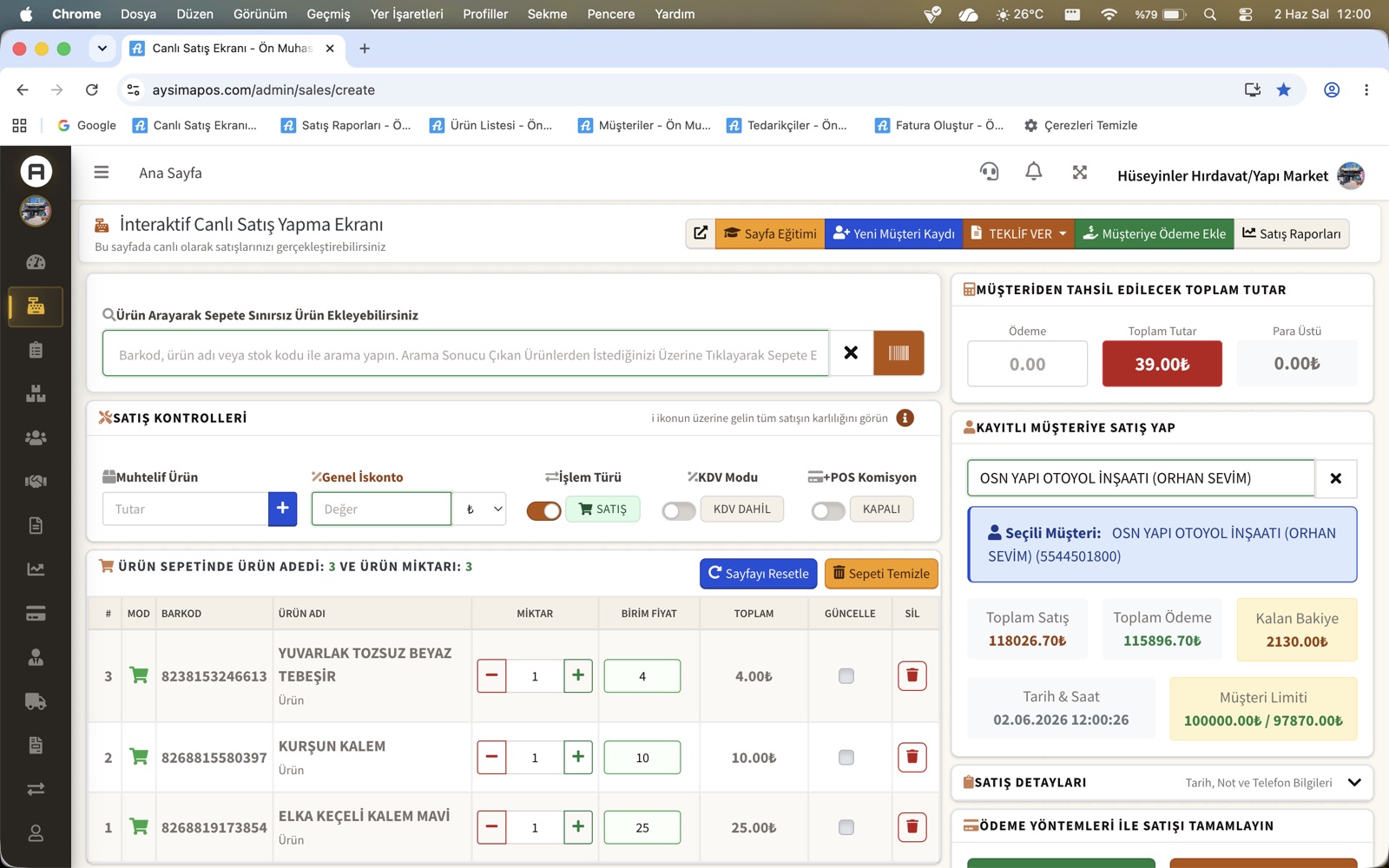Click Sepeti Temizle button
Viewport: 1389px width, 868px height.
[881, 573]
